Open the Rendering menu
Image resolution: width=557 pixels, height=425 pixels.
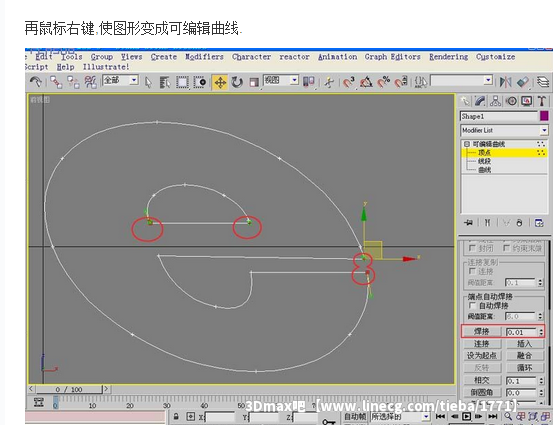tap(449, 57)
